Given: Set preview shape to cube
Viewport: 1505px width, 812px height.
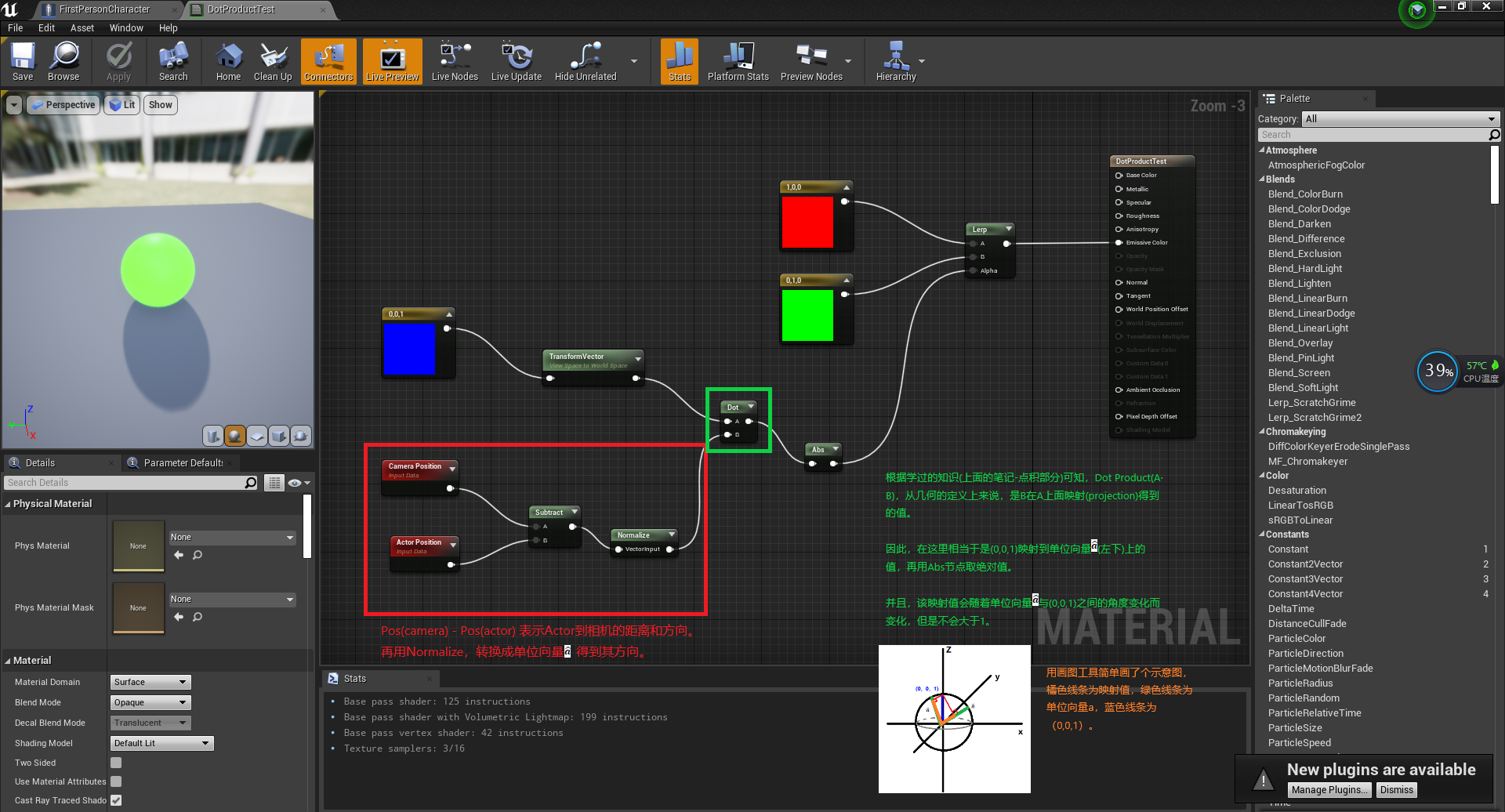Looking at the screenshot, I should [x=279, y=436].
